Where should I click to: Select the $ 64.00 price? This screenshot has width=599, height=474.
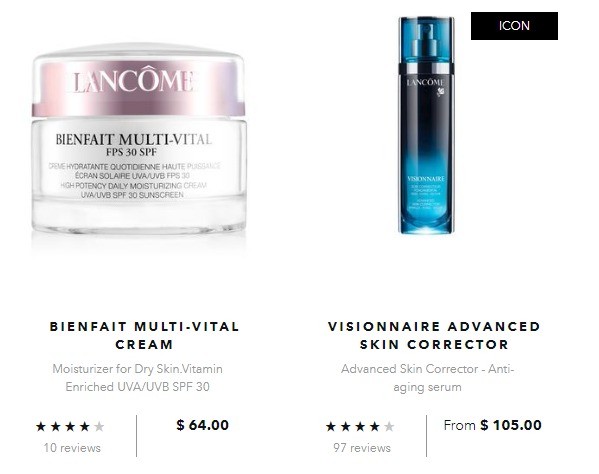(202, 425)
